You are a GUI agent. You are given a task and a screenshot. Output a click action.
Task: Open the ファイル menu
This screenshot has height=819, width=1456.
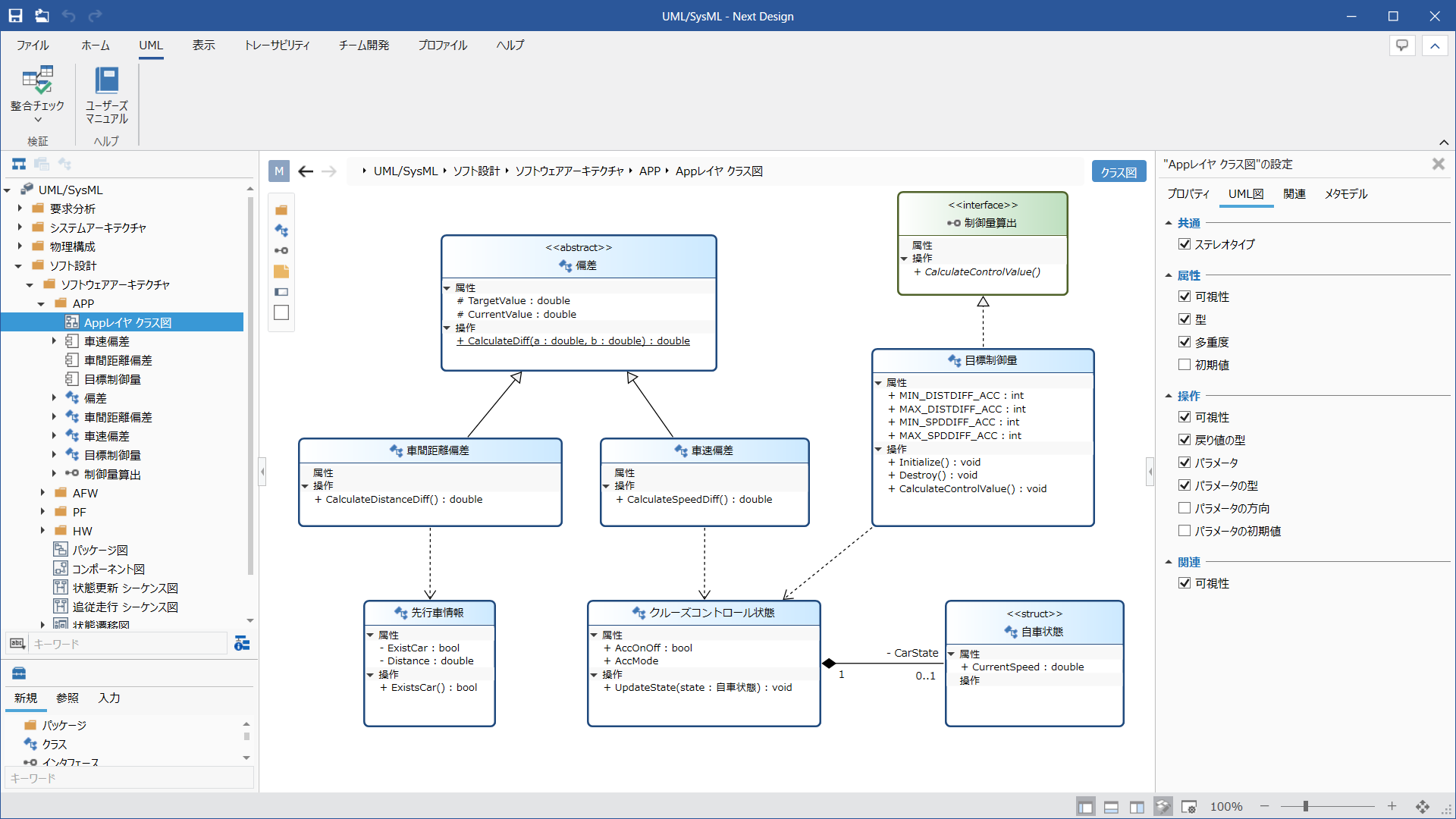33,45
